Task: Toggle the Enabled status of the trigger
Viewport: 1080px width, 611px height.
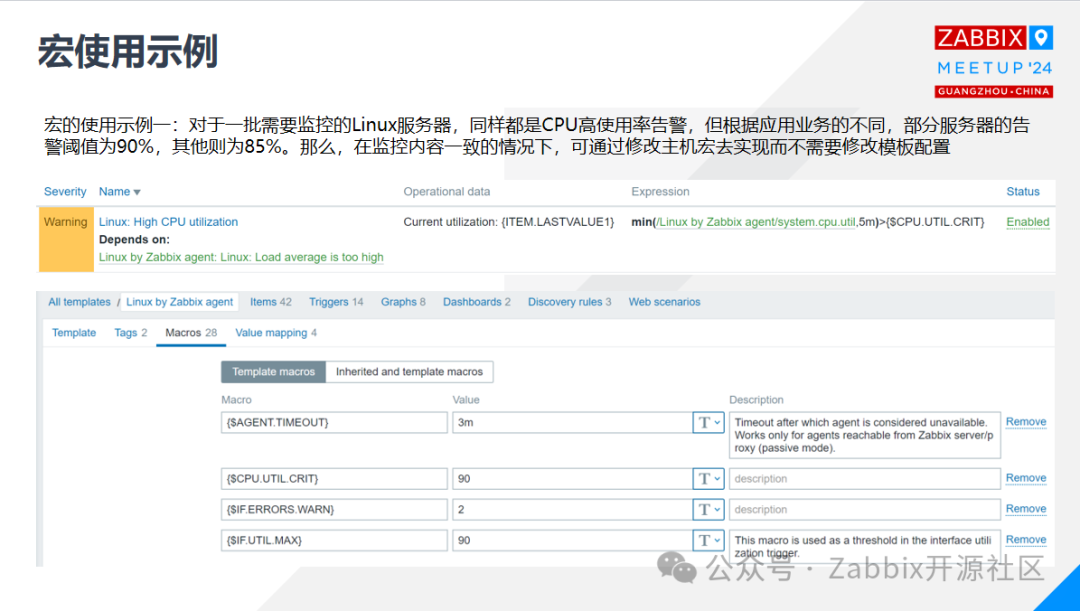Action: (x=1028, y=222)
